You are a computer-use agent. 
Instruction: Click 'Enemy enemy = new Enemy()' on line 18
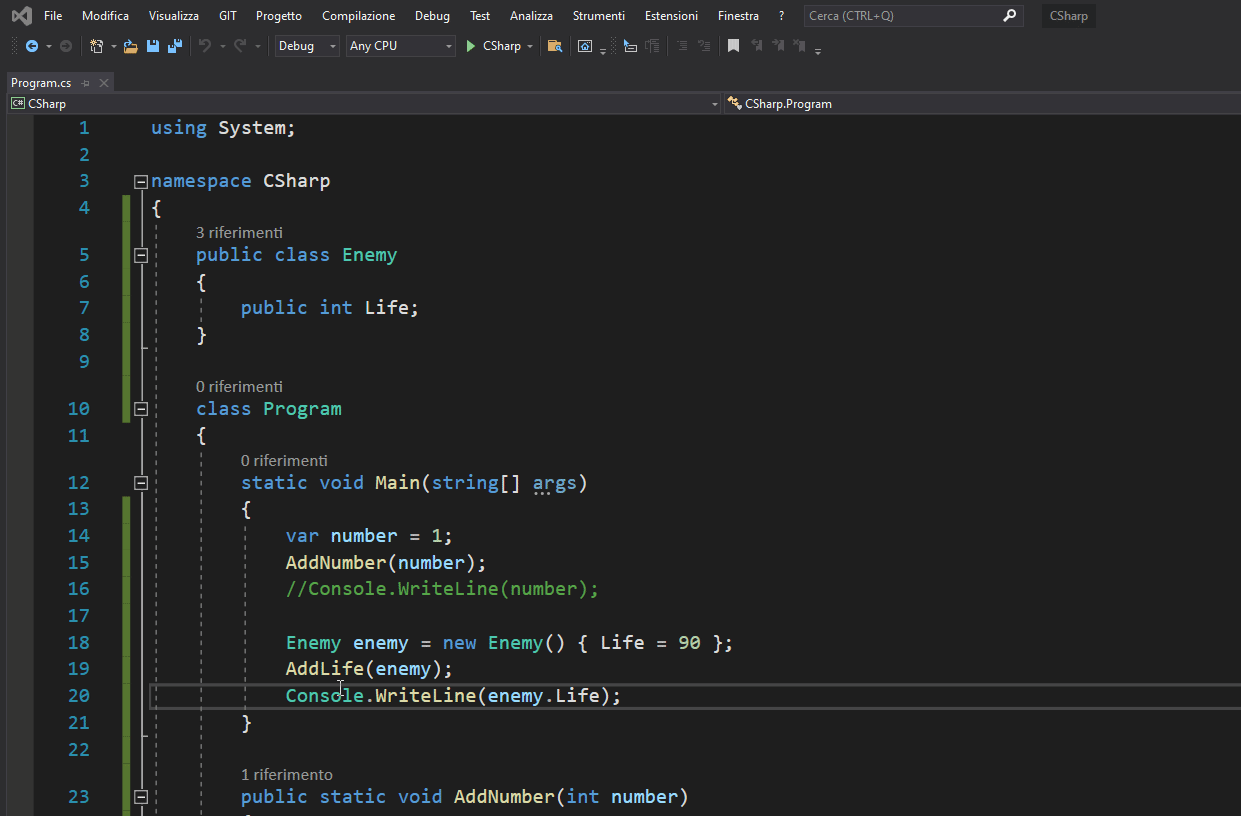(x=427, y=643)
